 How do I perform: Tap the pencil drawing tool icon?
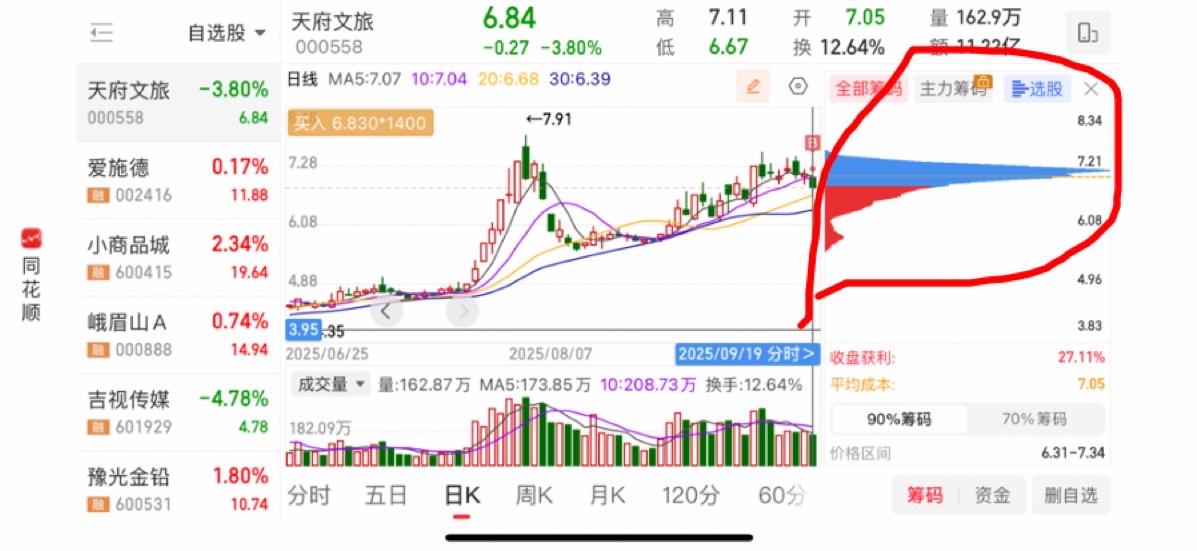click(753, 87)
